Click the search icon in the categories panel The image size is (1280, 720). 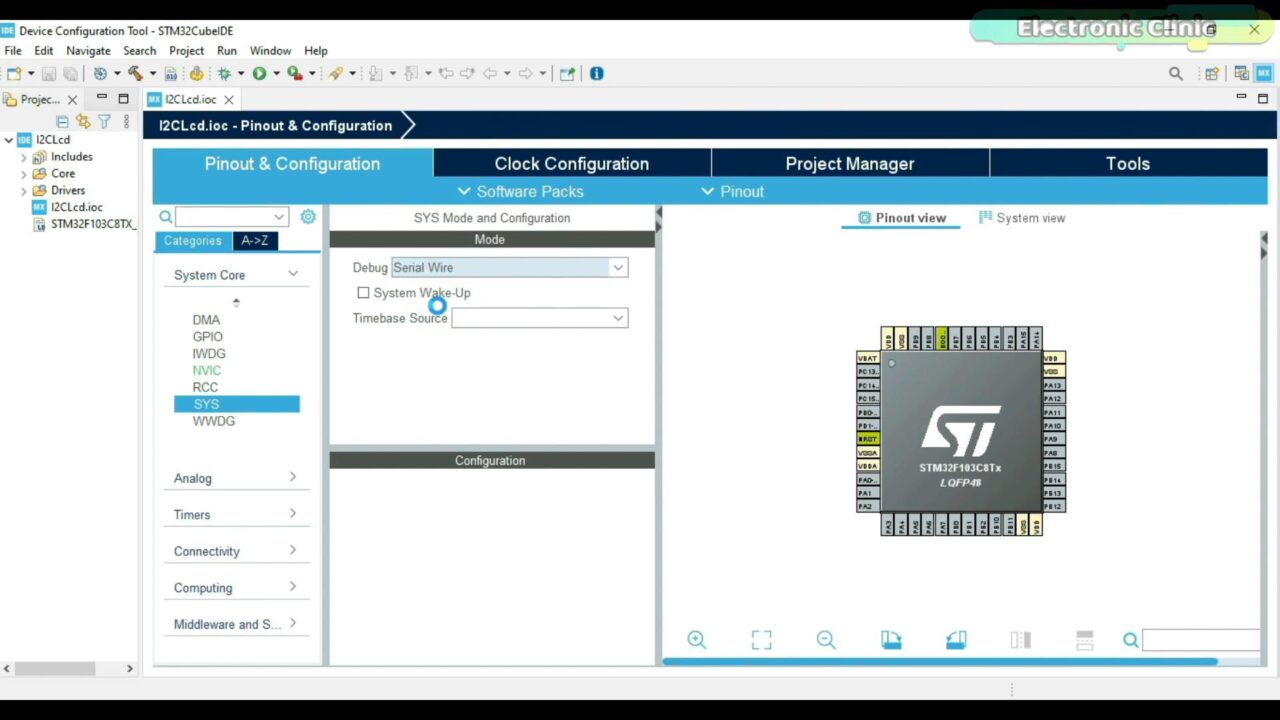click(x=166, y=217)
